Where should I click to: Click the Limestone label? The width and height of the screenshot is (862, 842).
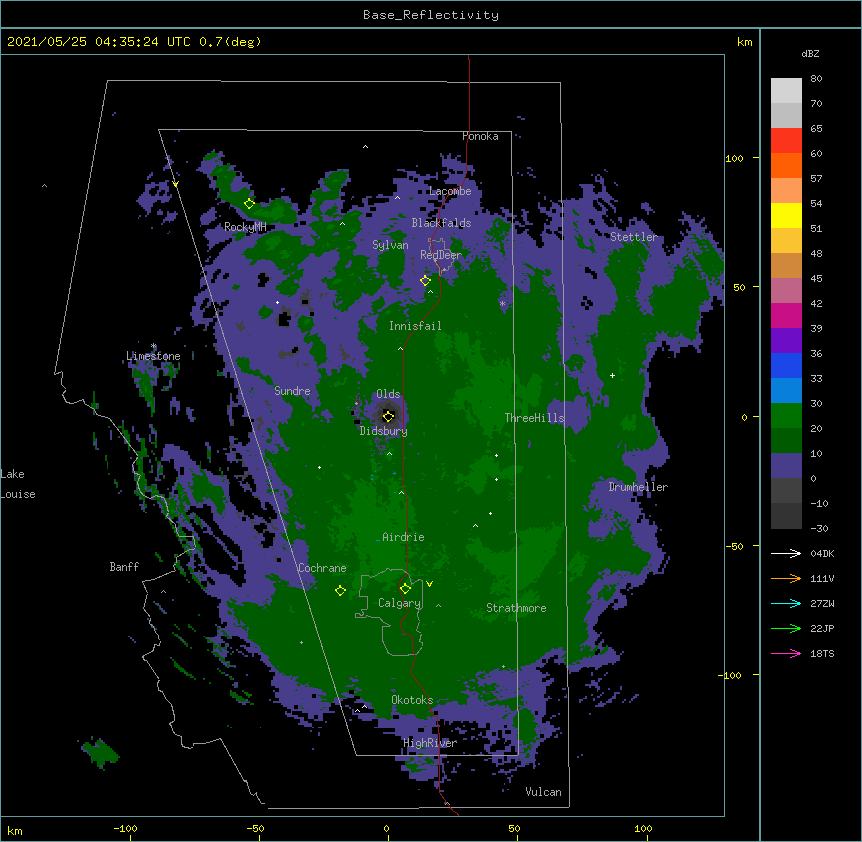tap(153, 356)
